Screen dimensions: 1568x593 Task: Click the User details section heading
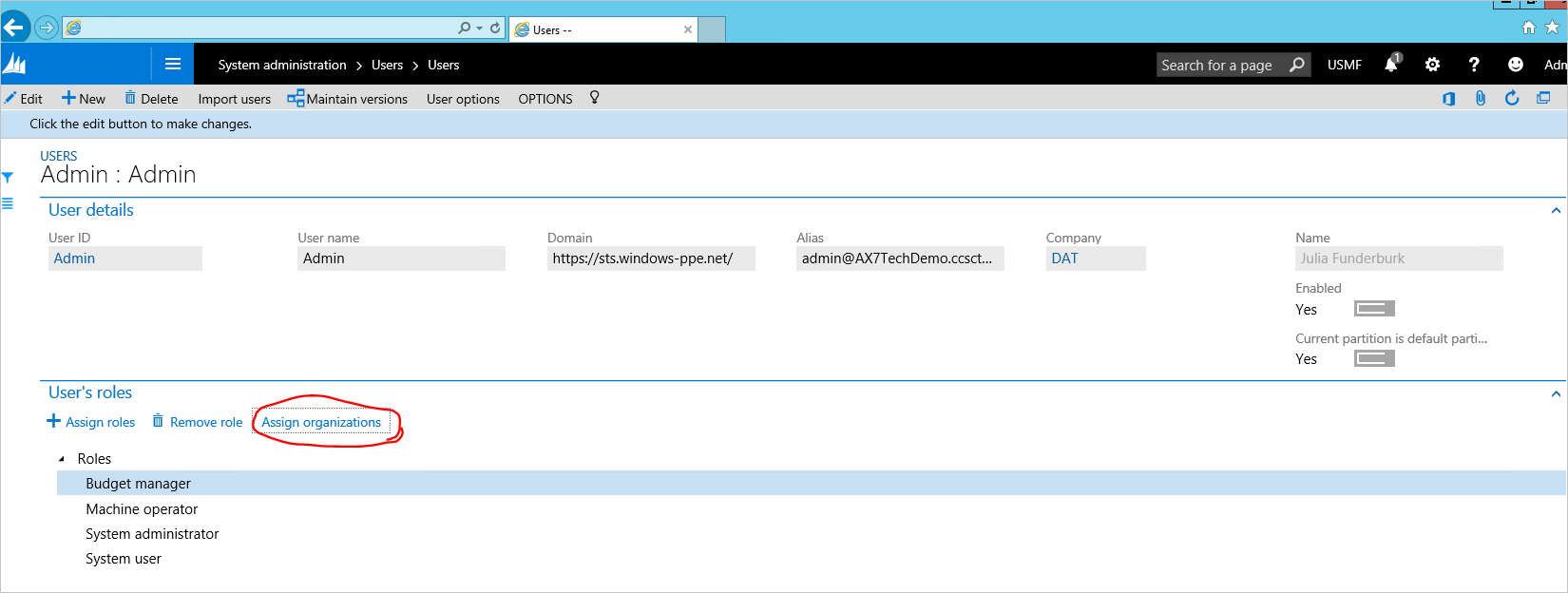point(91,210)
